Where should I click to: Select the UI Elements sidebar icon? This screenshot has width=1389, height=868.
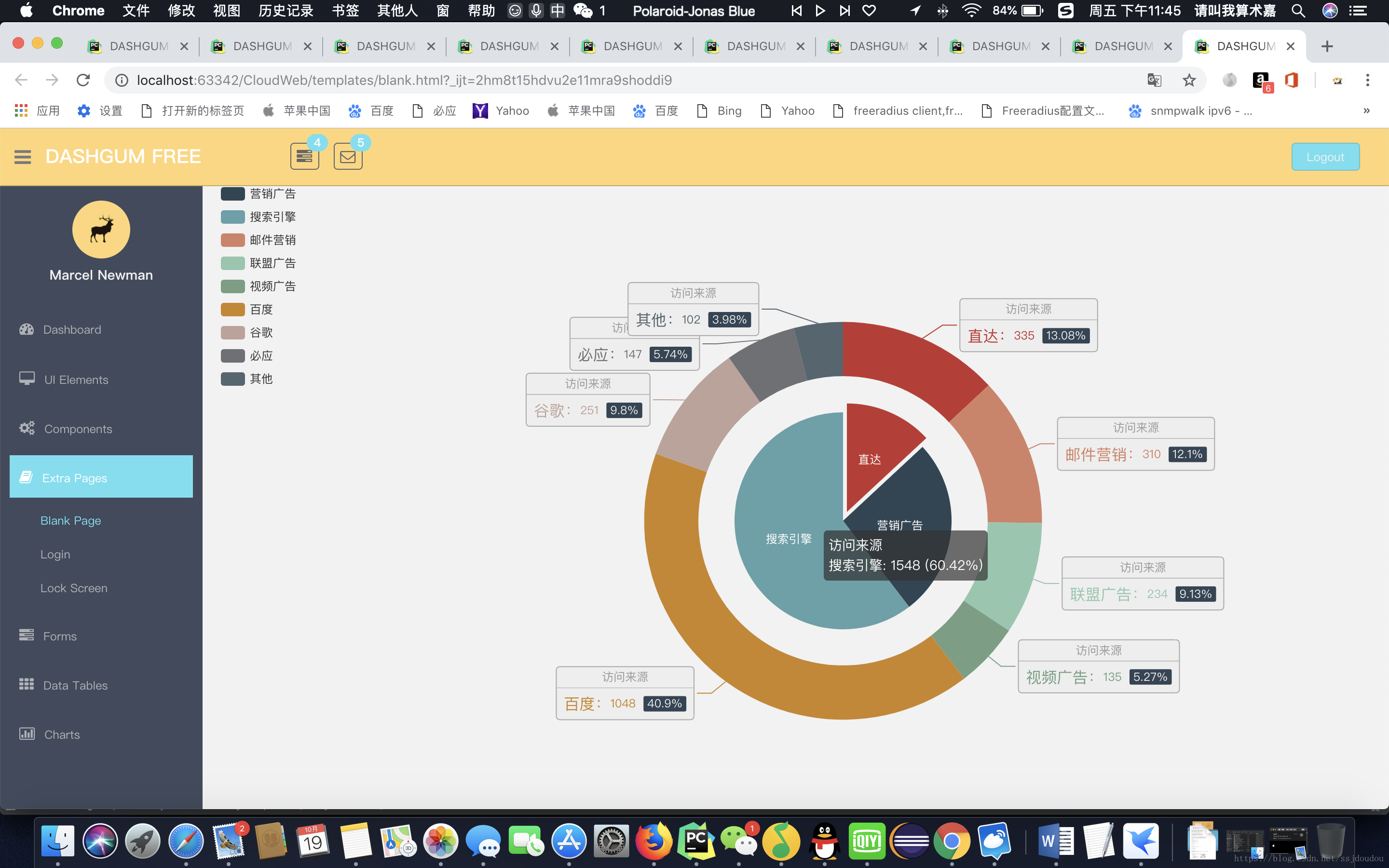[26, 378]
